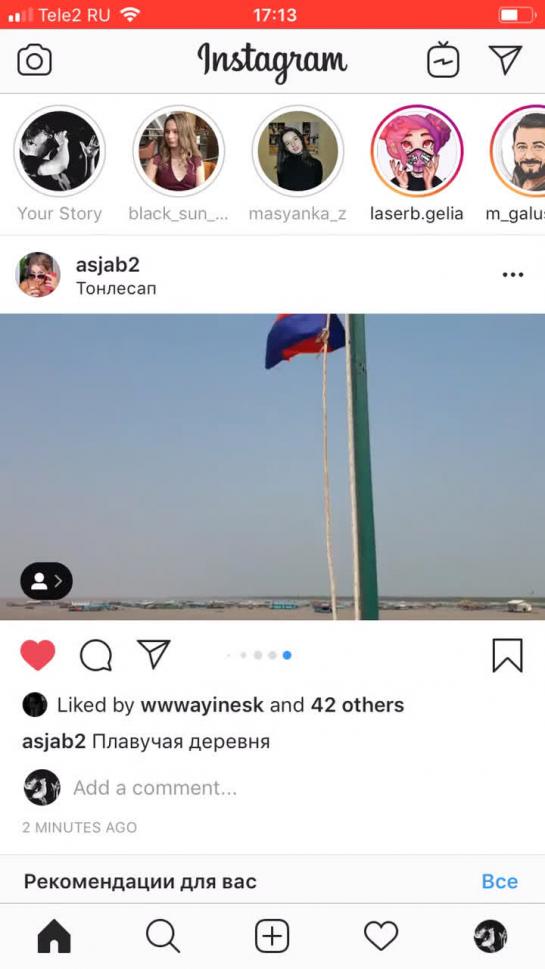Tap the Add a comment field
This screenshot has width=545, height=969.
(155, 788)
